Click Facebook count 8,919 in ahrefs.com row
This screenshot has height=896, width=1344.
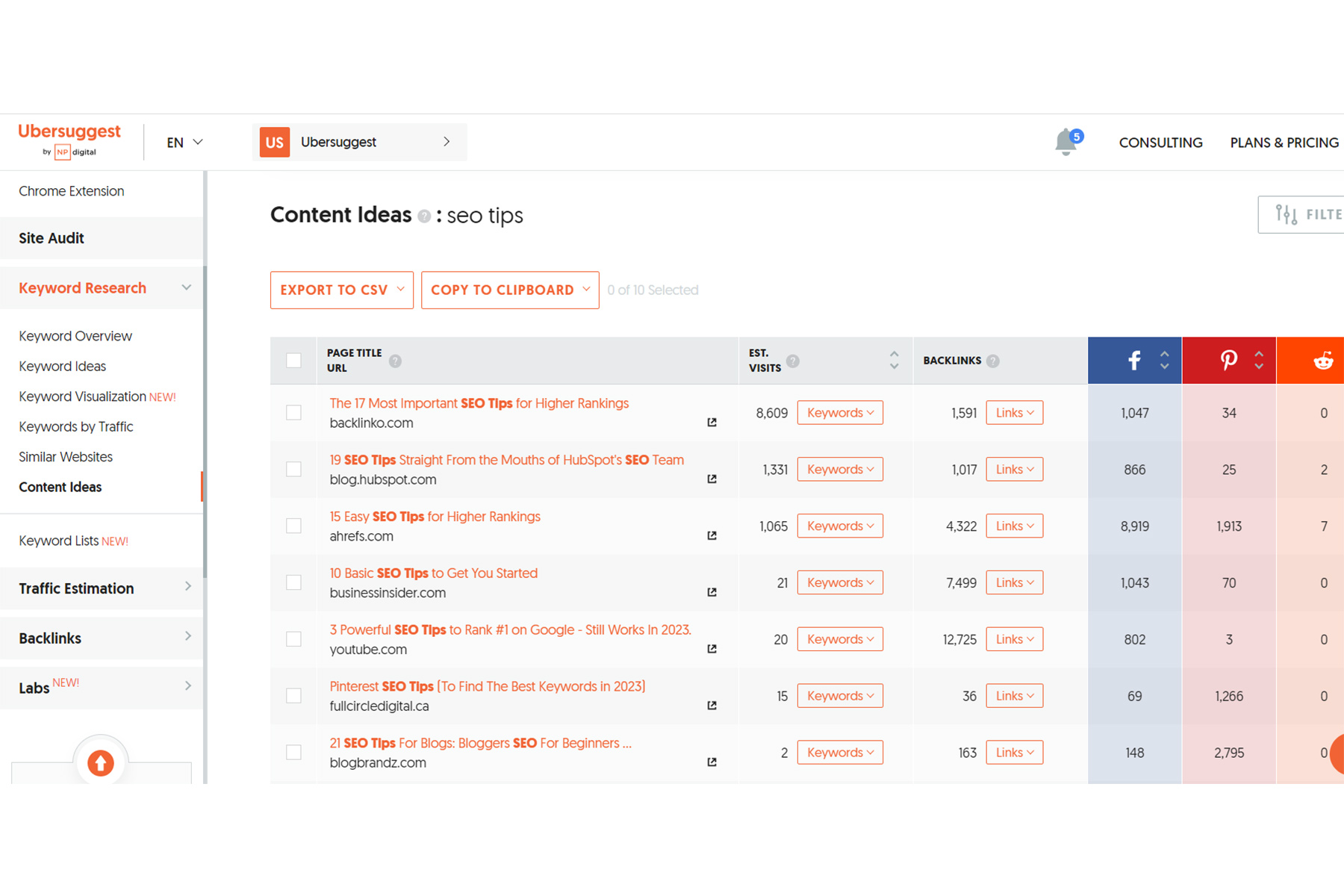(x=1134, y=526)
